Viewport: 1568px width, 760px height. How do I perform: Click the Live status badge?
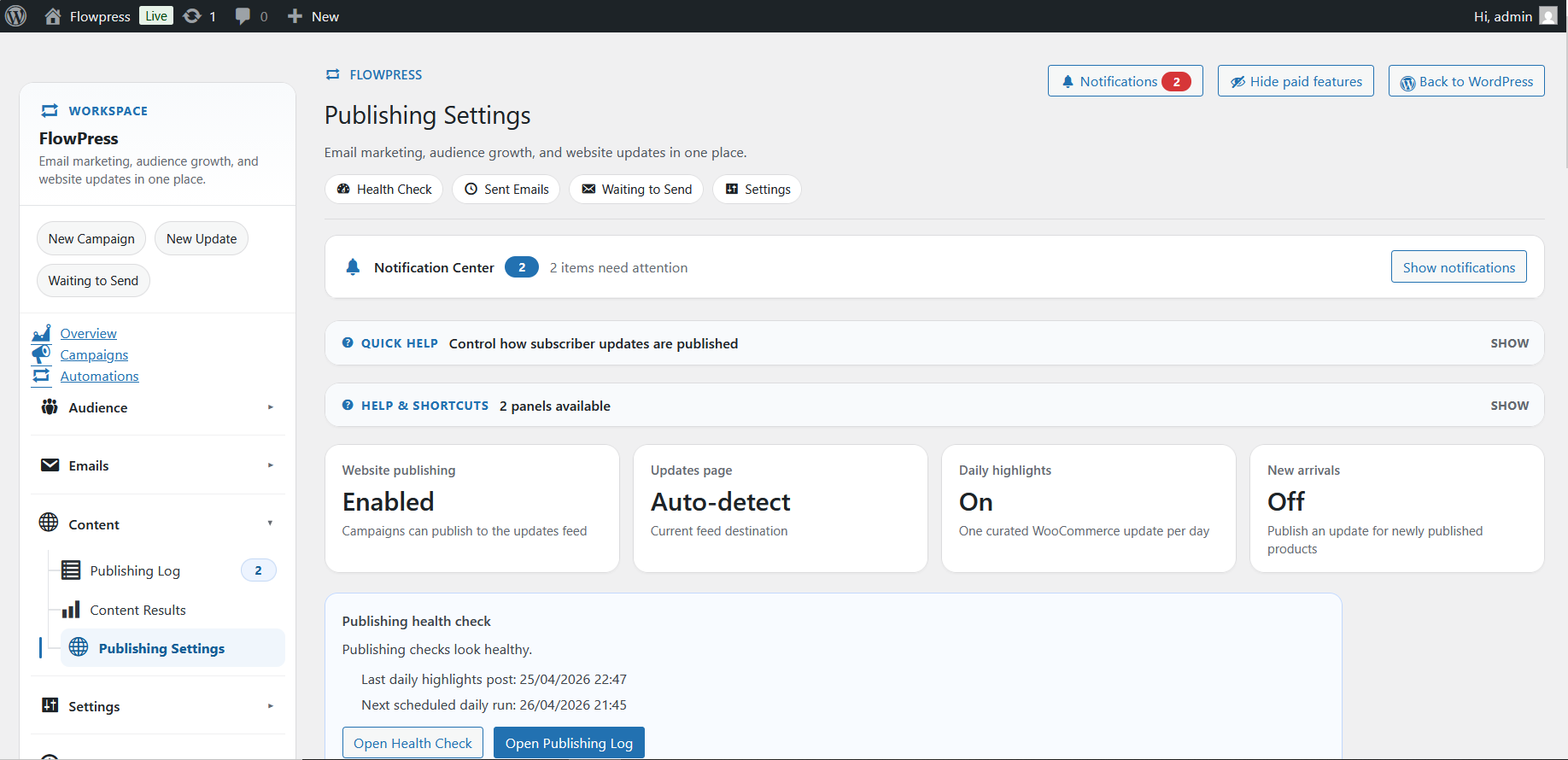156,16
